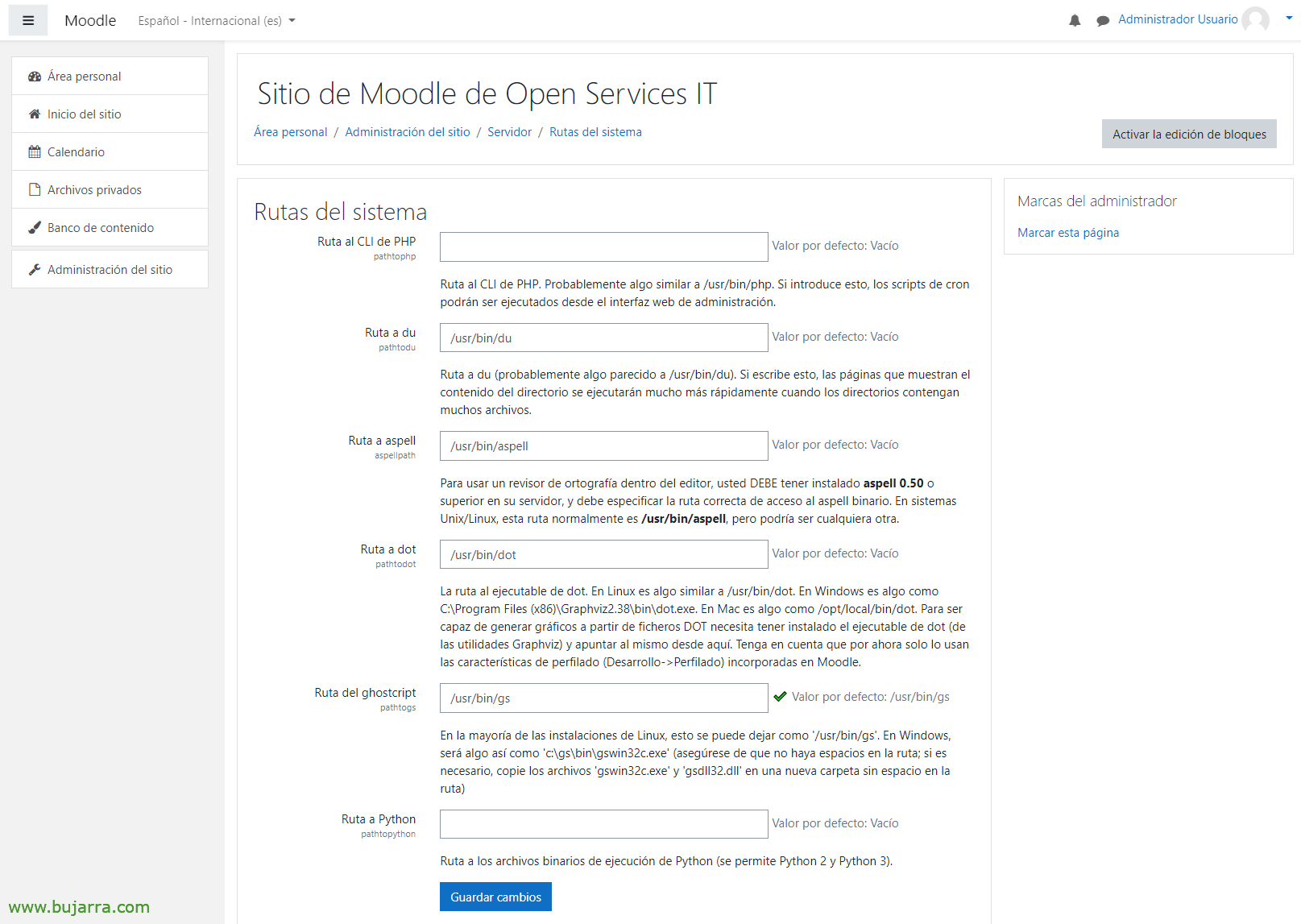Click Área personal breadcrumb link
This screenshot has width=1301, height=924.
291,132
